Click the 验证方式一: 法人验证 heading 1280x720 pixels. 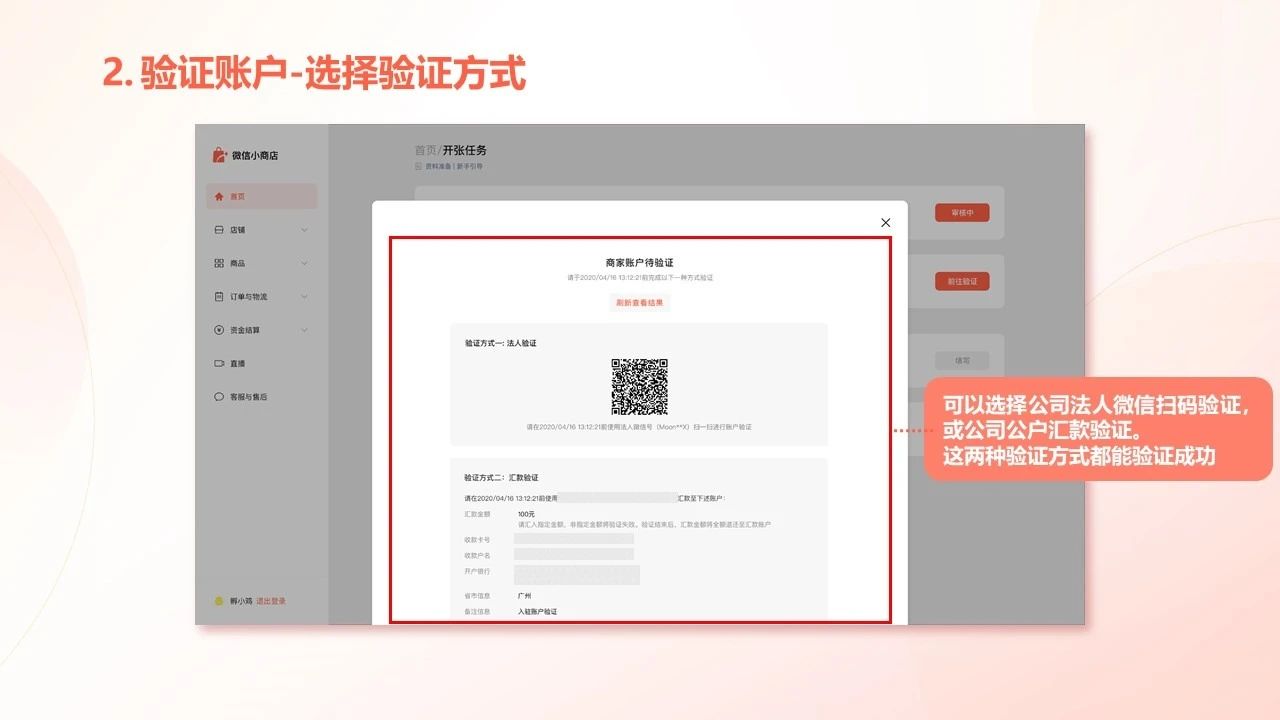tap(501, 343)
